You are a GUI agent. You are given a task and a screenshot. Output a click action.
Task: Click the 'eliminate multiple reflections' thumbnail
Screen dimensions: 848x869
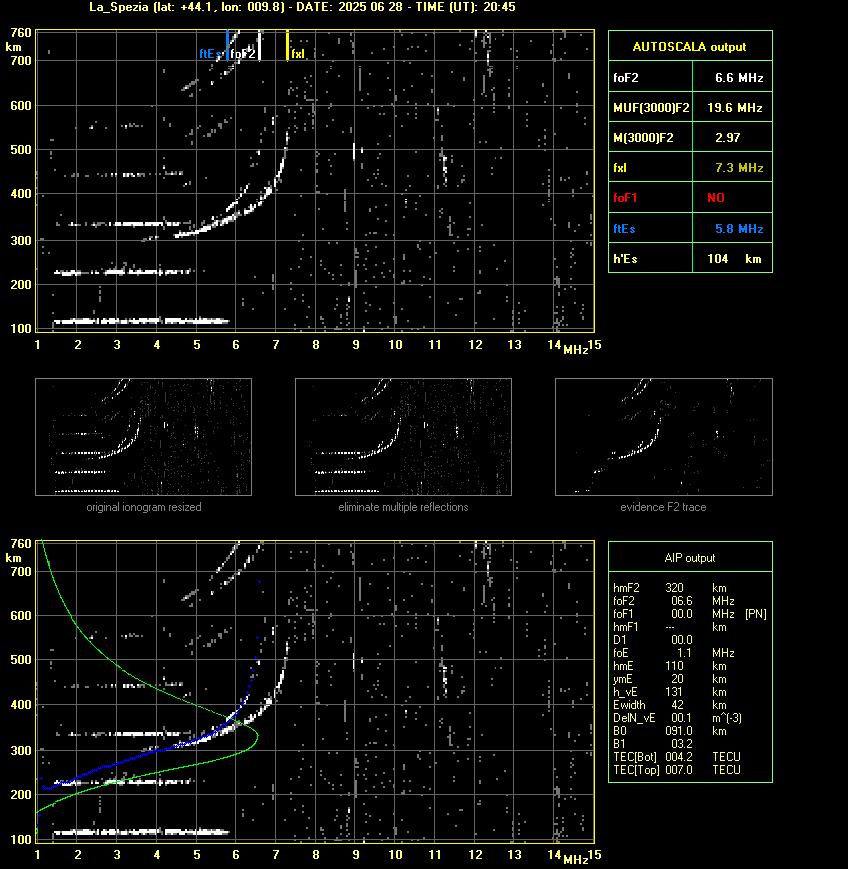click(403, 437)
